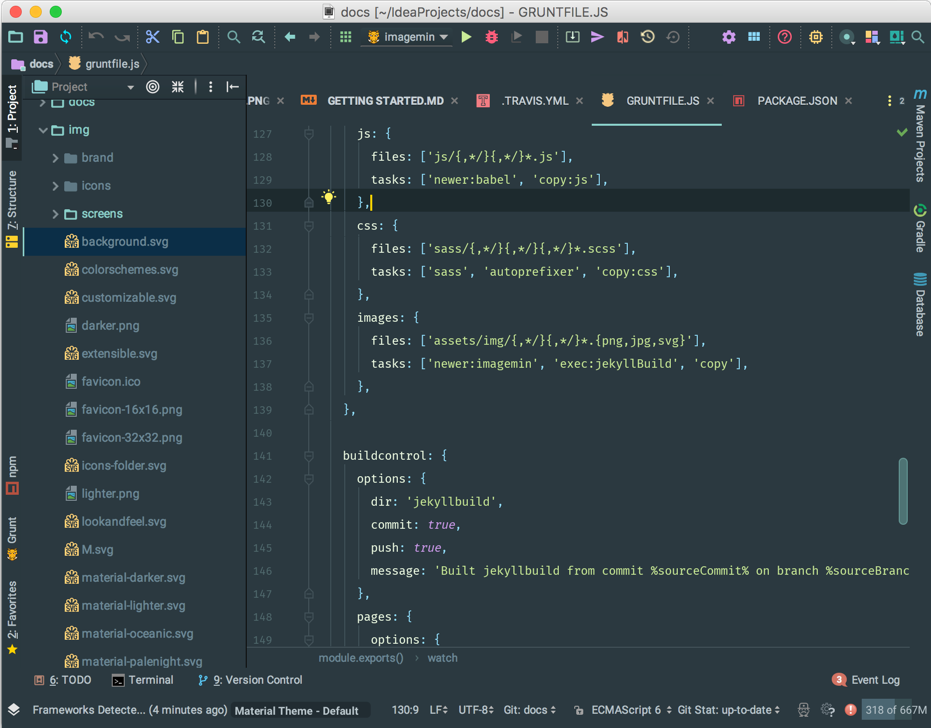
Task: Click the Redo arrow icon
Action: tap(122, 37)
